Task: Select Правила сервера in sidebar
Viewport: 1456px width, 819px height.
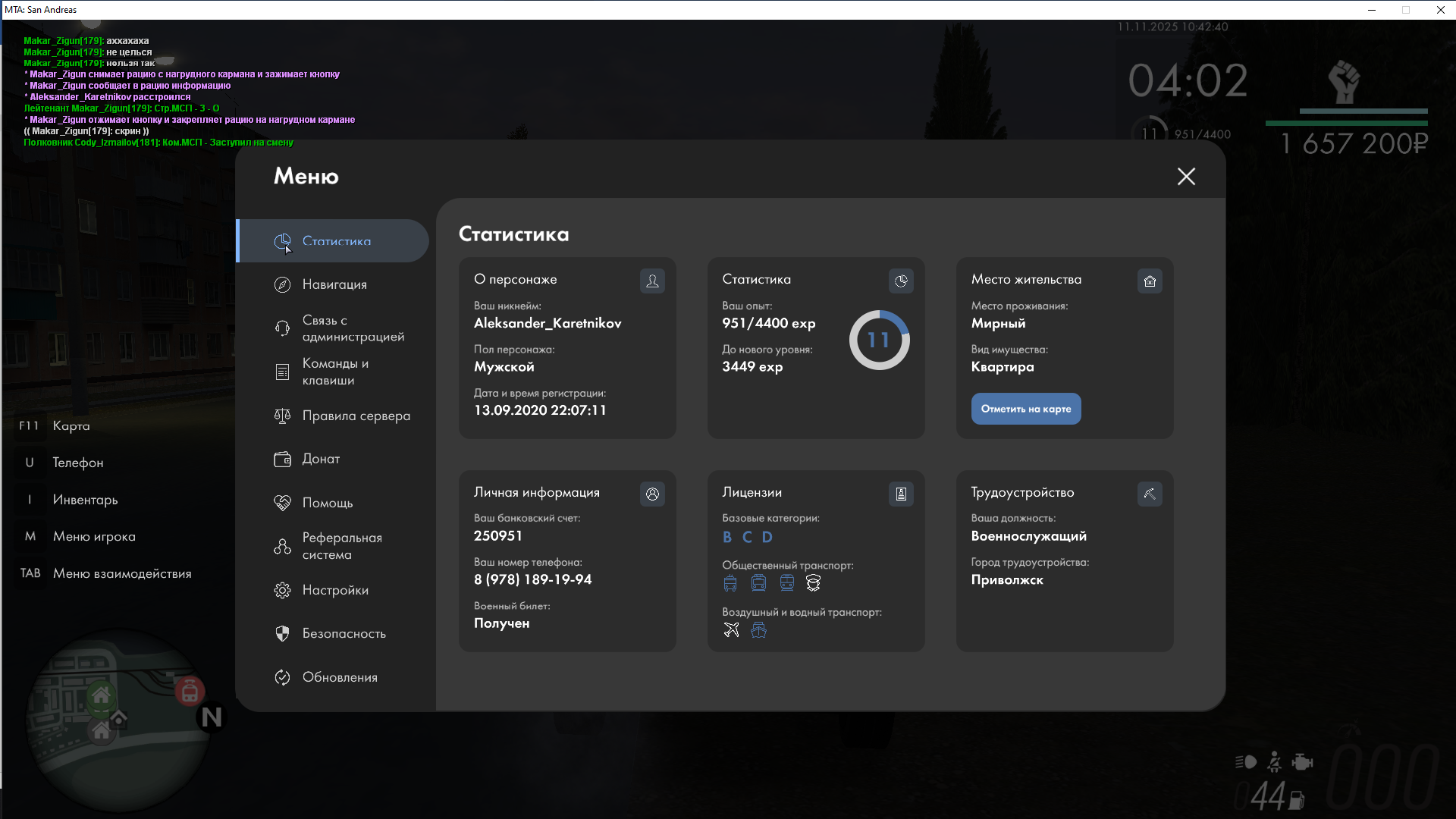Action: coord(356,416)
